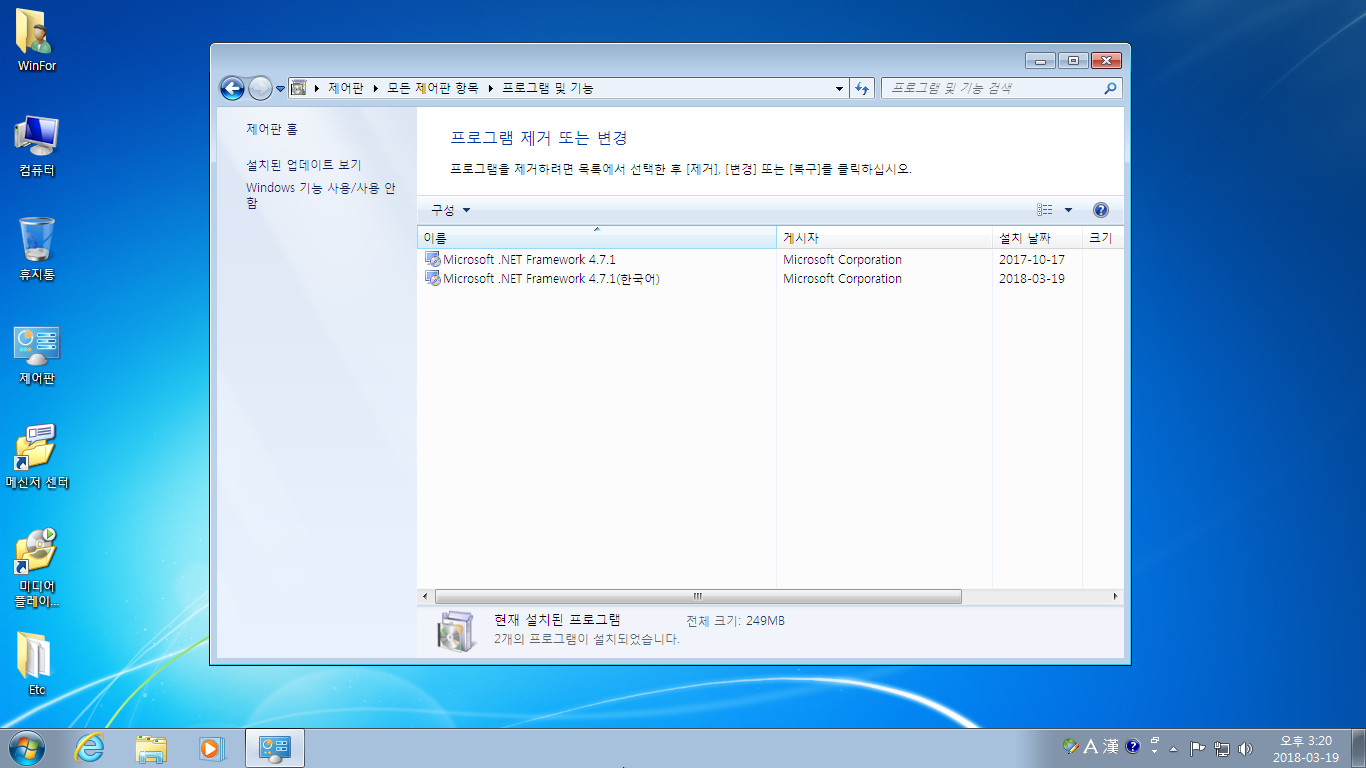Expand the address bar history dropdown

(x=840, y=88)
